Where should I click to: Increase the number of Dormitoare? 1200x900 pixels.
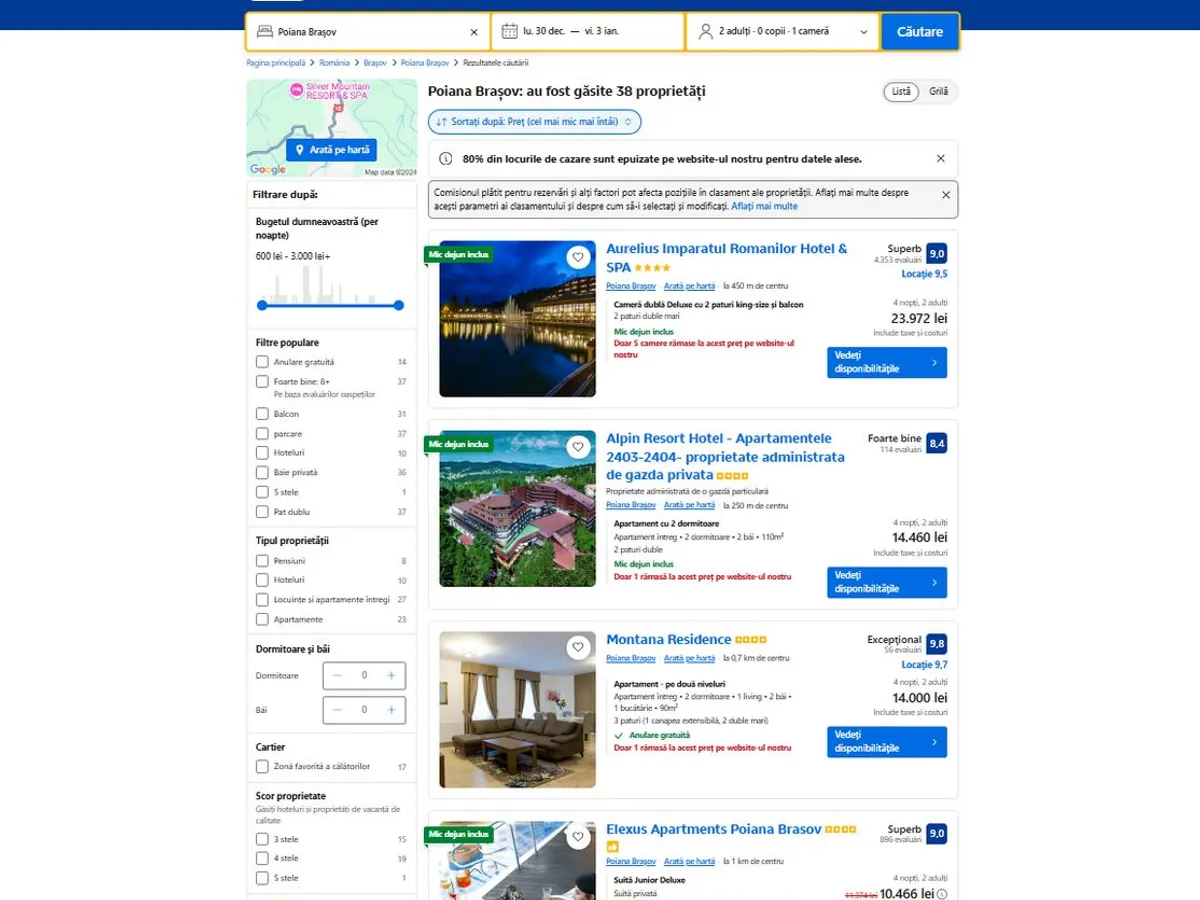[x=391, y=676]
